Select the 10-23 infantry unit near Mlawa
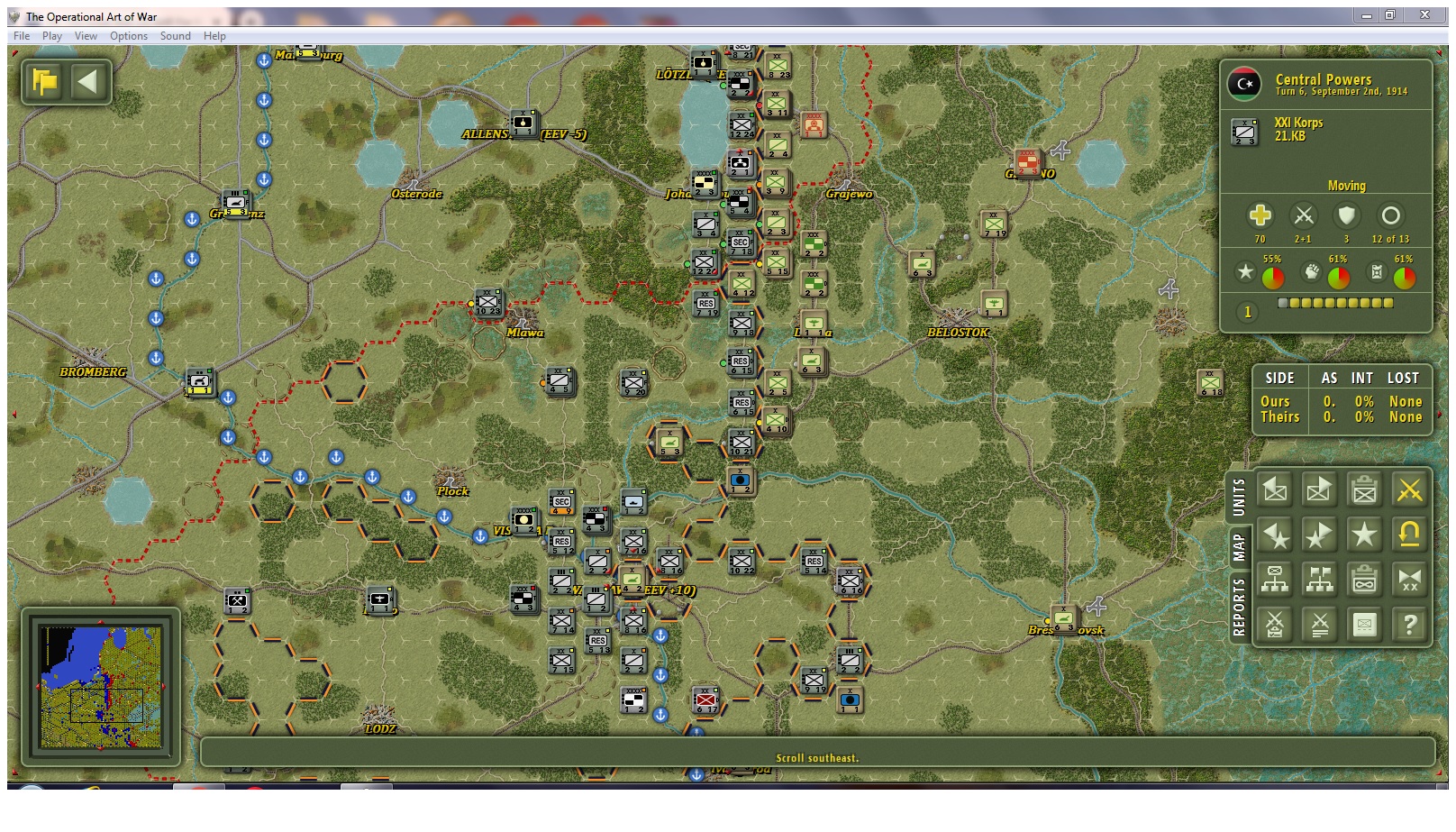Screen dimensions: 1456x832 (x=488, y=303)
